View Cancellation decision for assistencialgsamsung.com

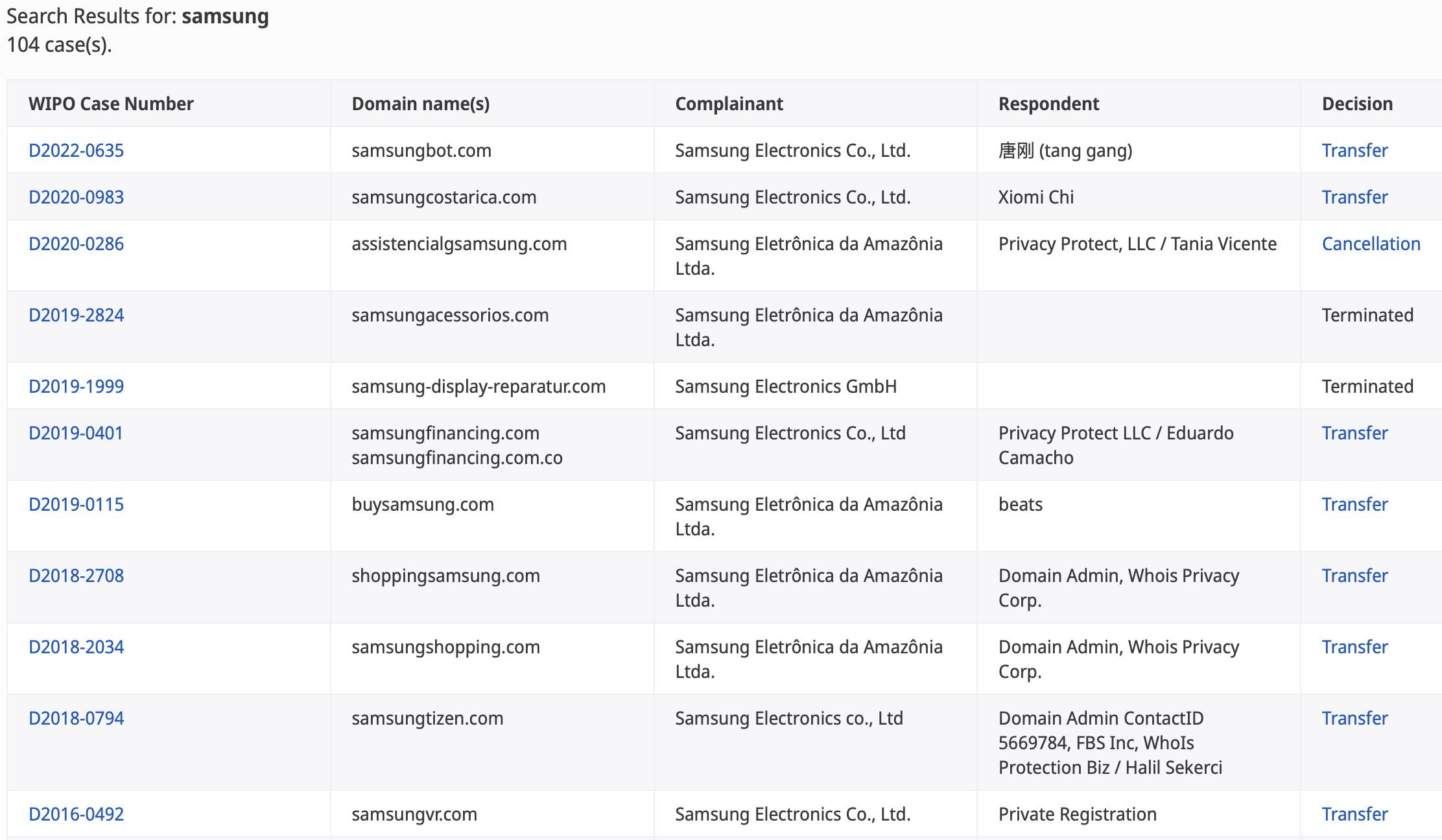(x=1371, y=244)
